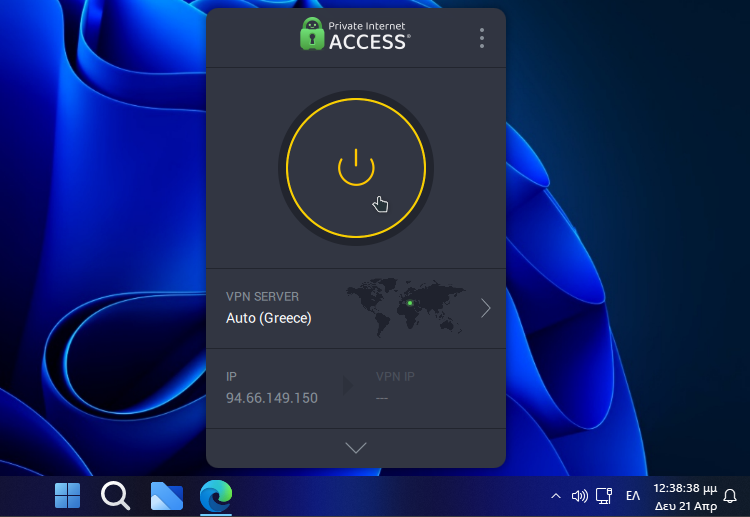Screen dimensions: 750x517
Task: Open the volume speaker control
Action: tap(580, 496)
